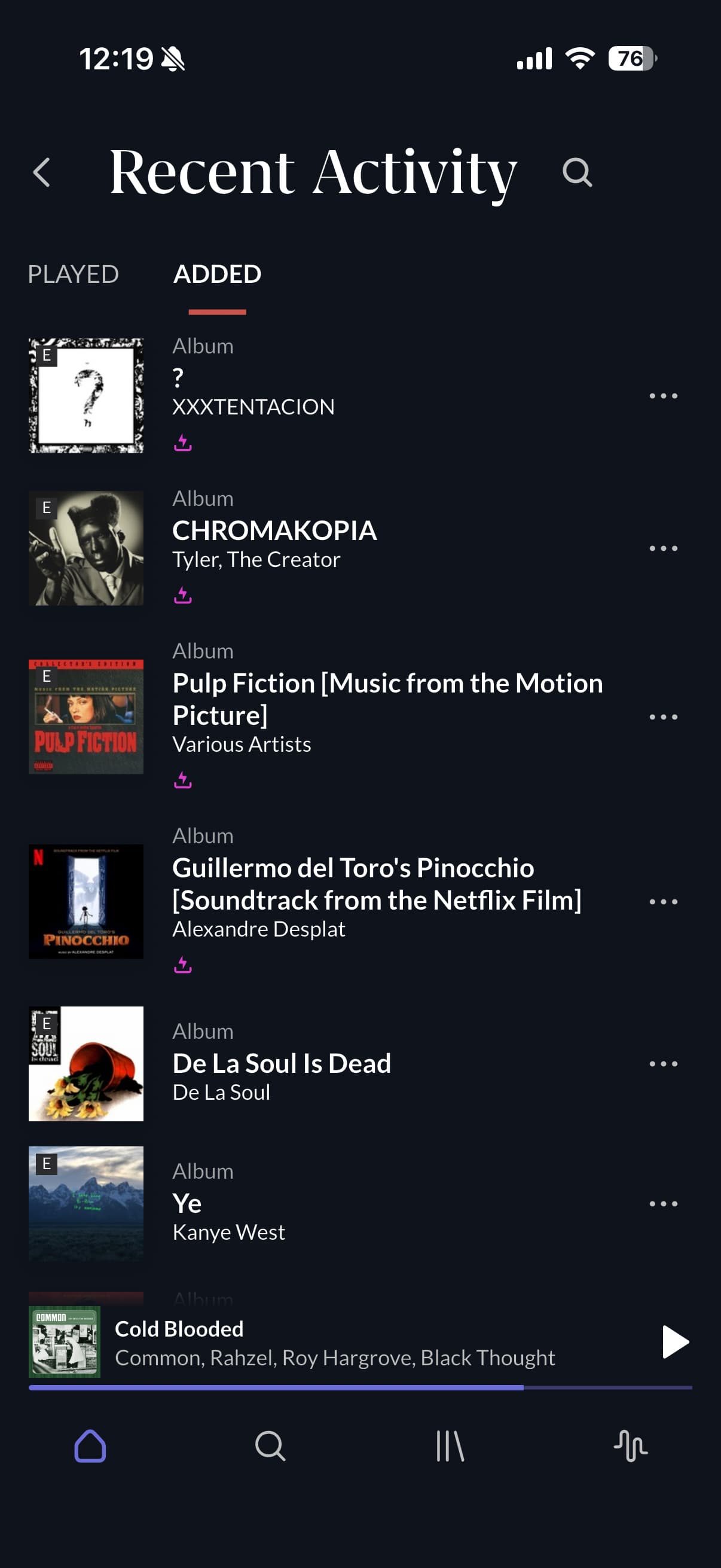
Task: Tap the Ye album cover thumbnail
Action: pos(85,1203)
